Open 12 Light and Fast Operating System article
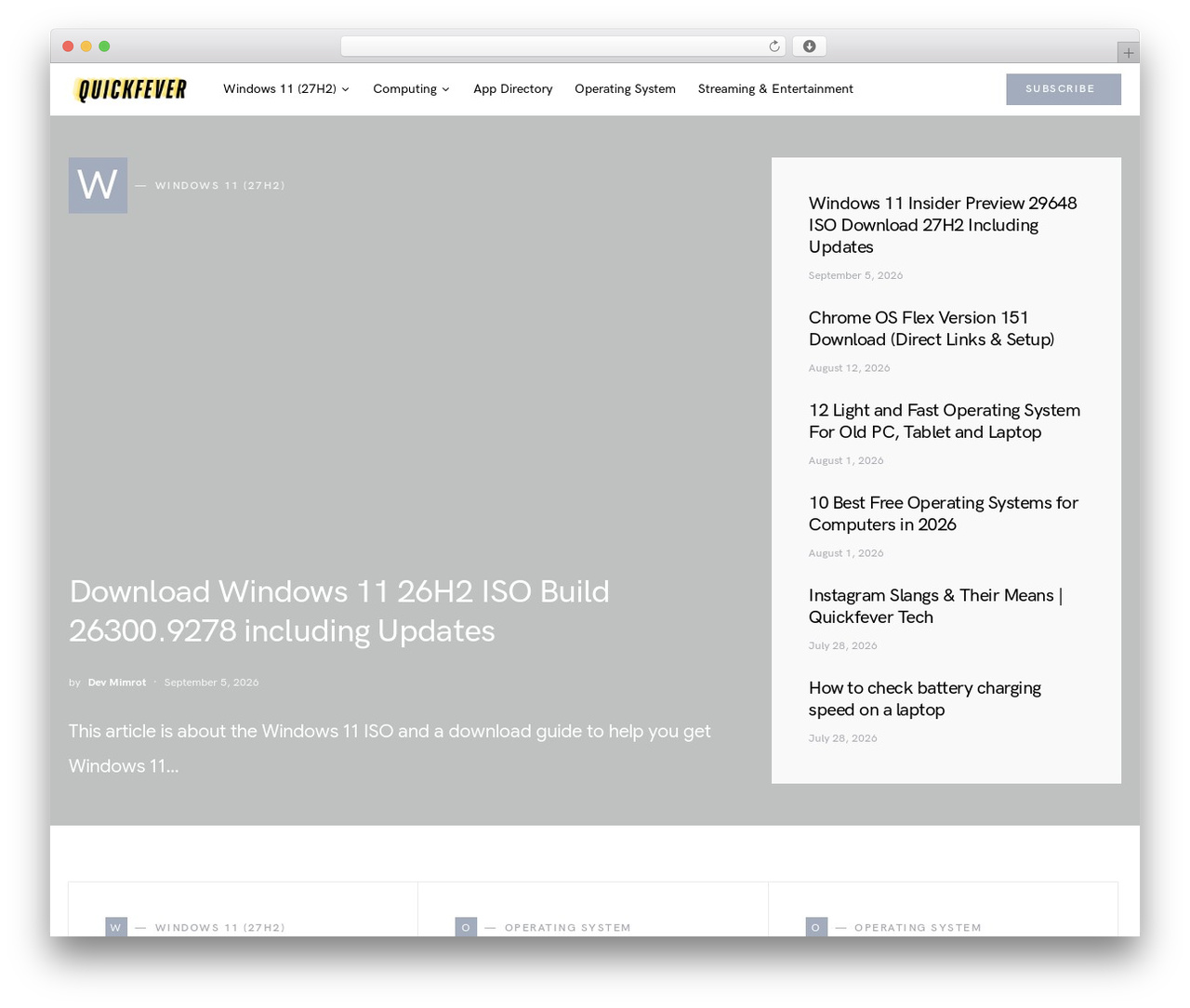The height and width of the screenshot is (1008, 1190). 945,421
